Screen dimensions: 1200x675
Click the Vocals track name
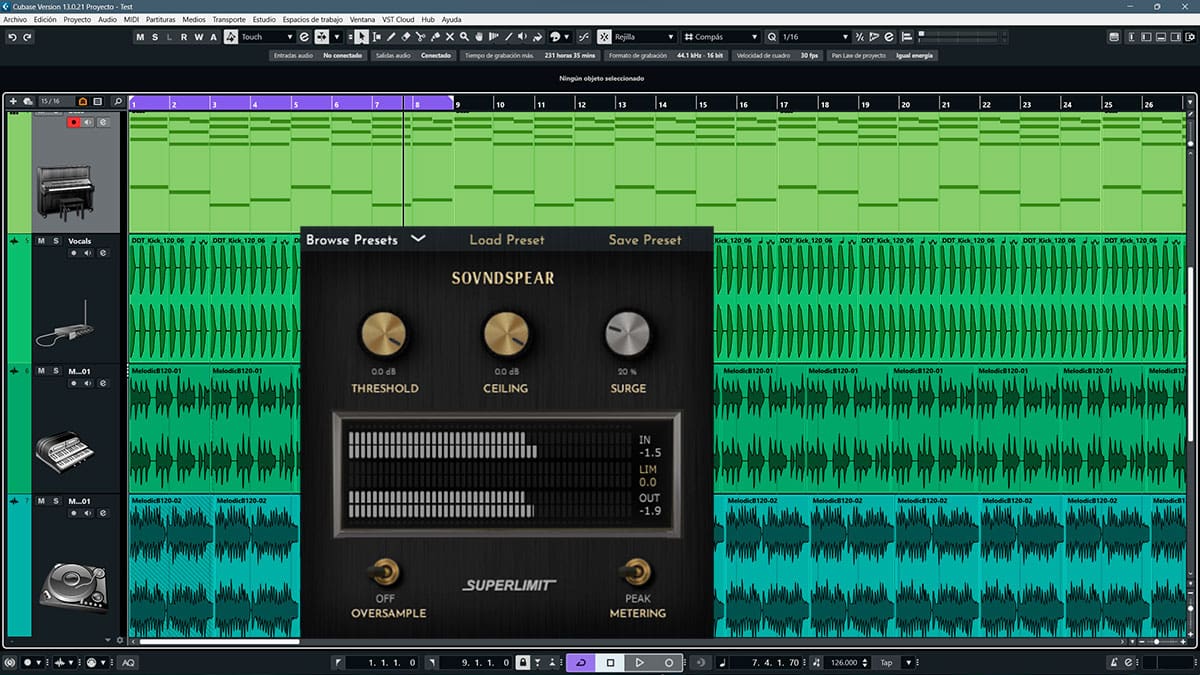tap(79, 241)
